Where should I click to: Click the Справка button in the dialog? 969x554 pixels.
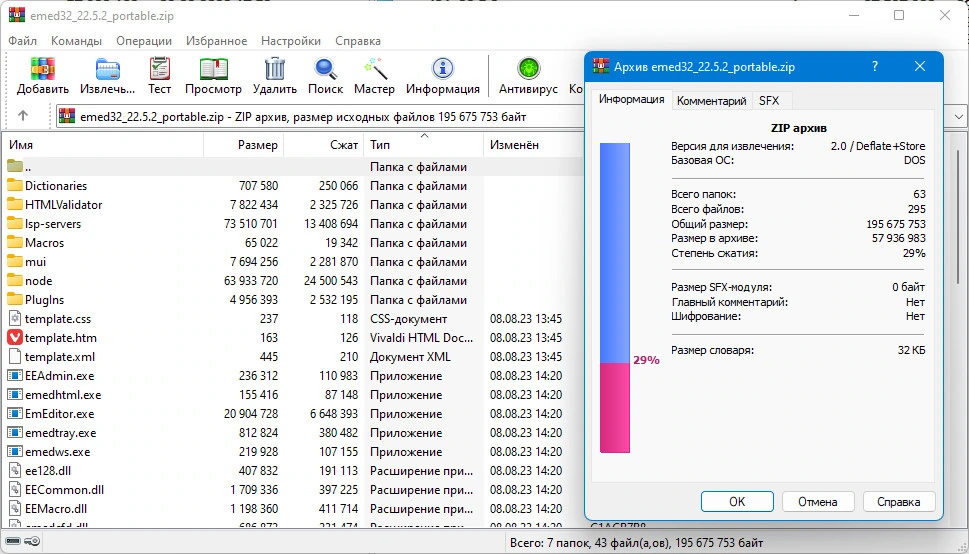899,501
